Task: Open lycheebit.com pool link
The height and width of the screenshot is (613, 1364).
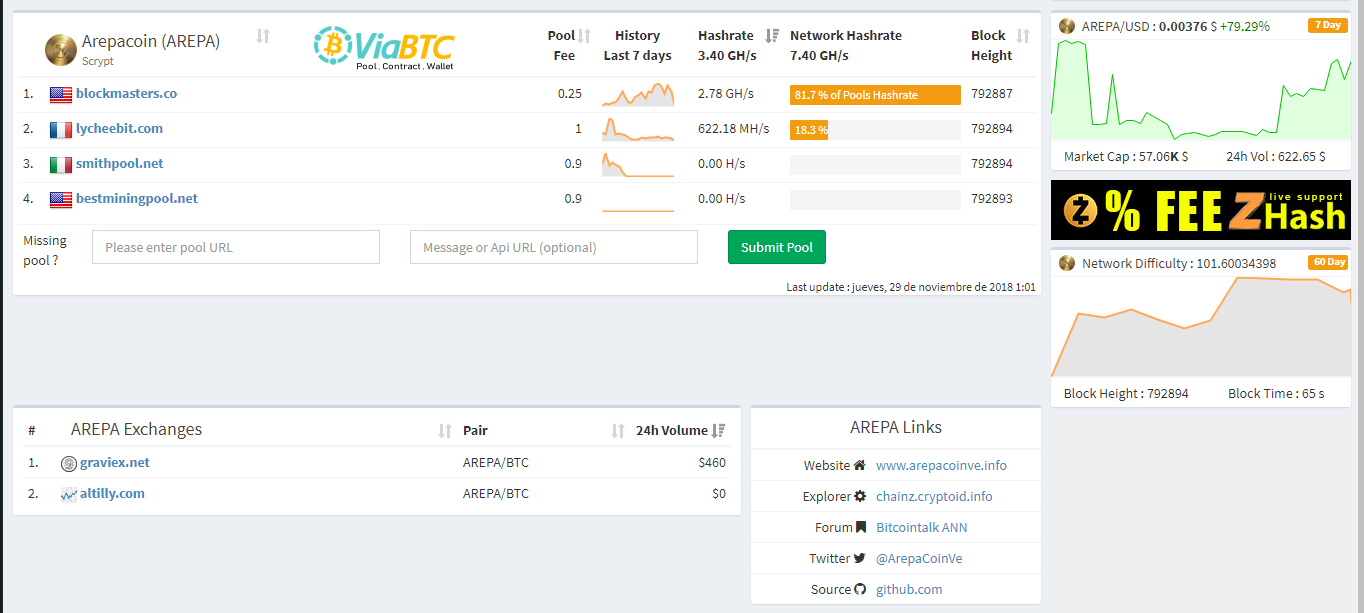Action: [119, 128]
